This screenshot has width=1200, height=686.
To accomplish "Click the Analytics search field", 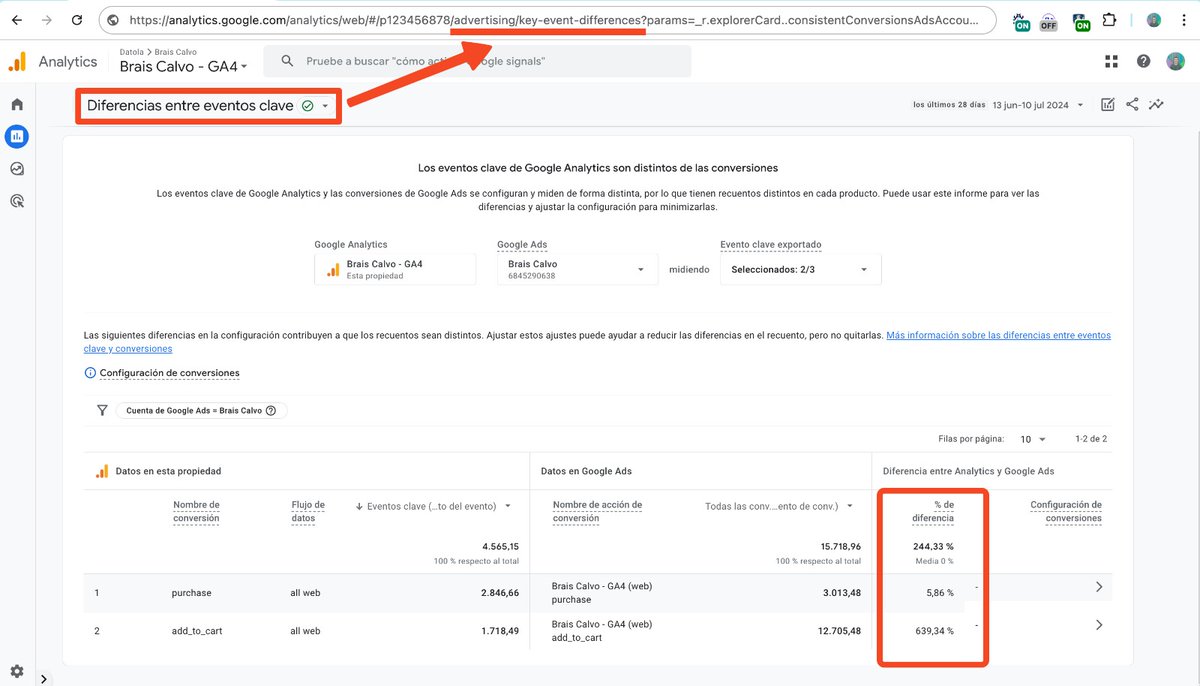I will pyautogui.click(x=477, y=61).
